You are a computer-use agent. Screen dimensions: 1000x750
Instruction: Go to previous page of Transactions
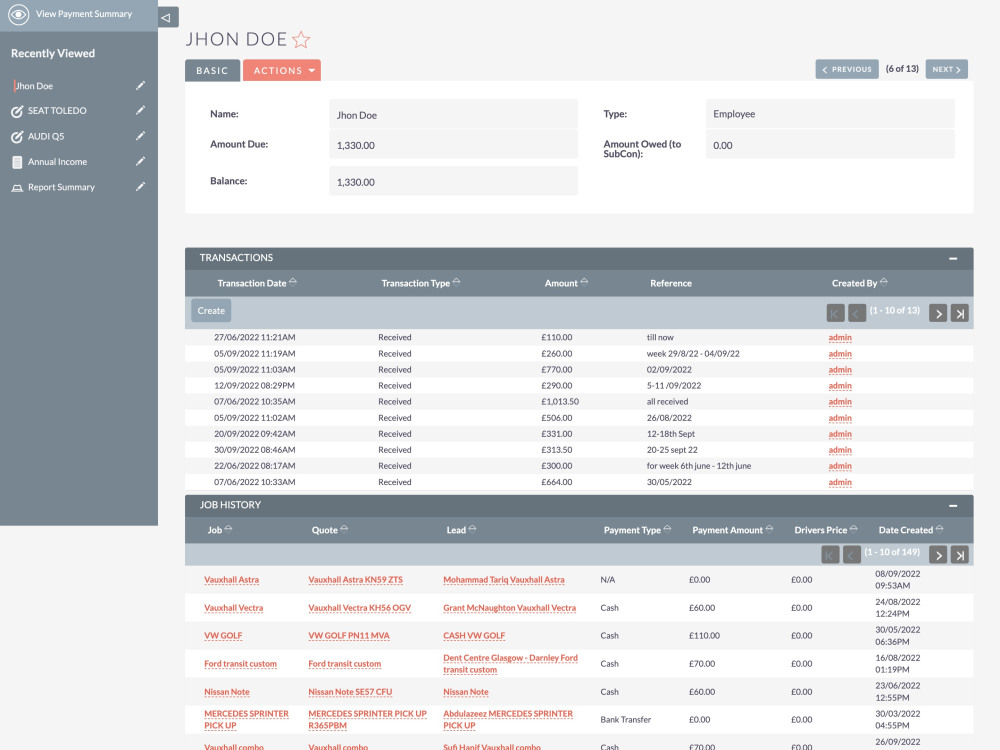coord(857,313)
